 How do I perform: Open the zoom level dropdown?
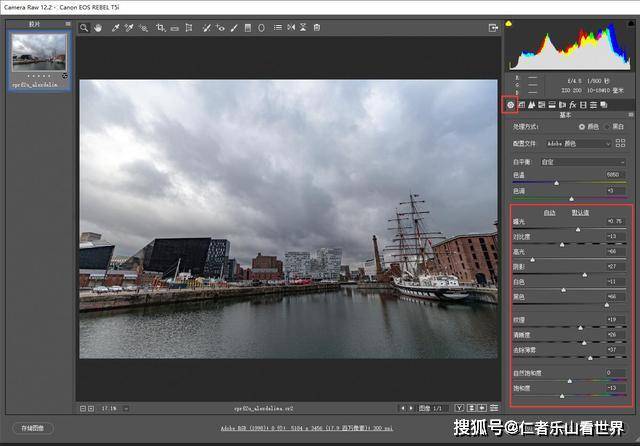pyautogui.click(x=114, y=408)
